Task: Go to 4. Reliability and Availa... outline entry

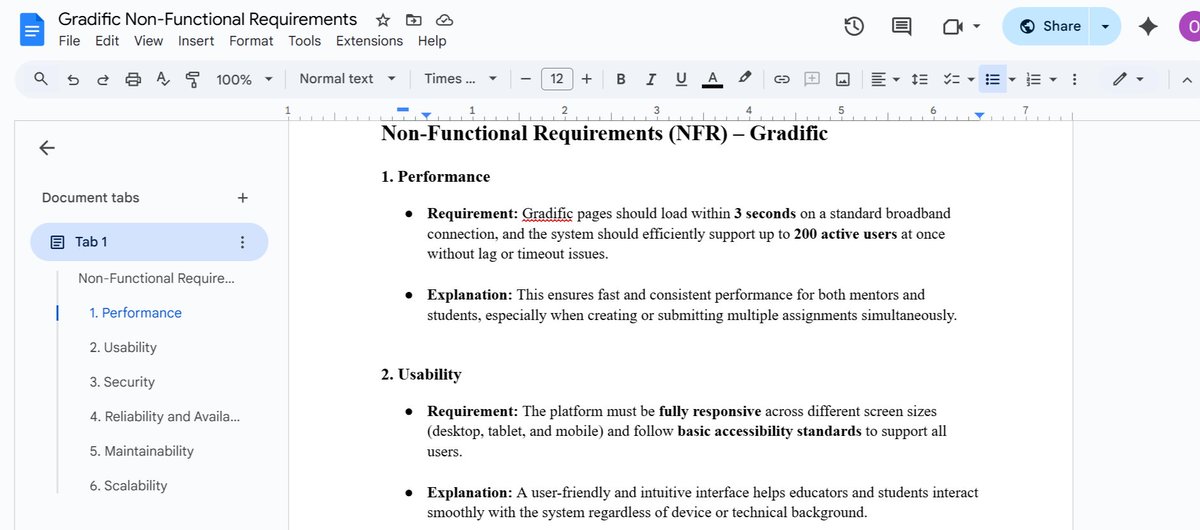Action: tap(164, 416)
